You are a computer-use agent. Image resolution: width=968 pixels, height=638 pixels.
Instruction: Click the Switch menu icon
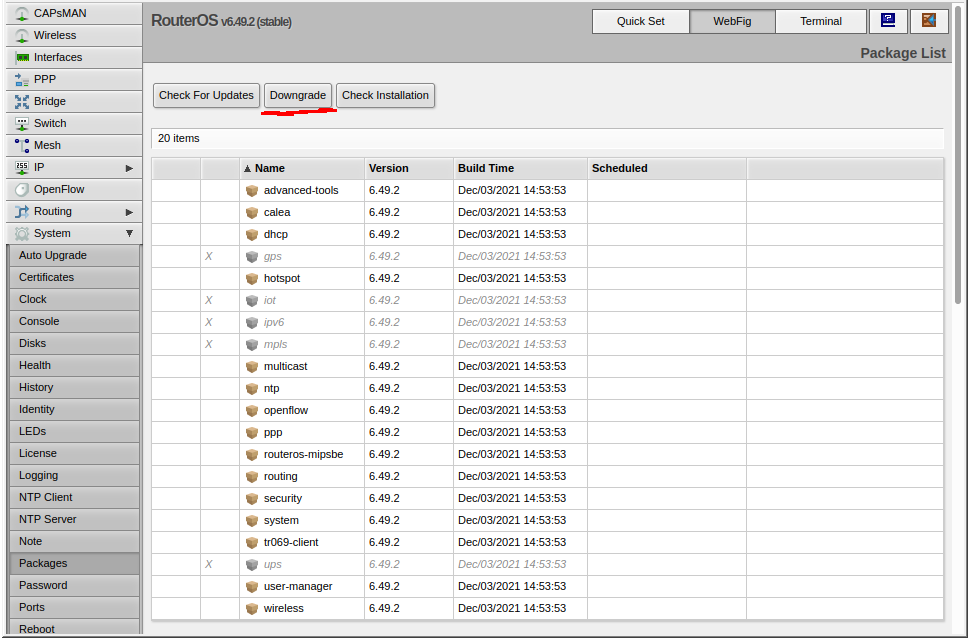click(22, 124)
